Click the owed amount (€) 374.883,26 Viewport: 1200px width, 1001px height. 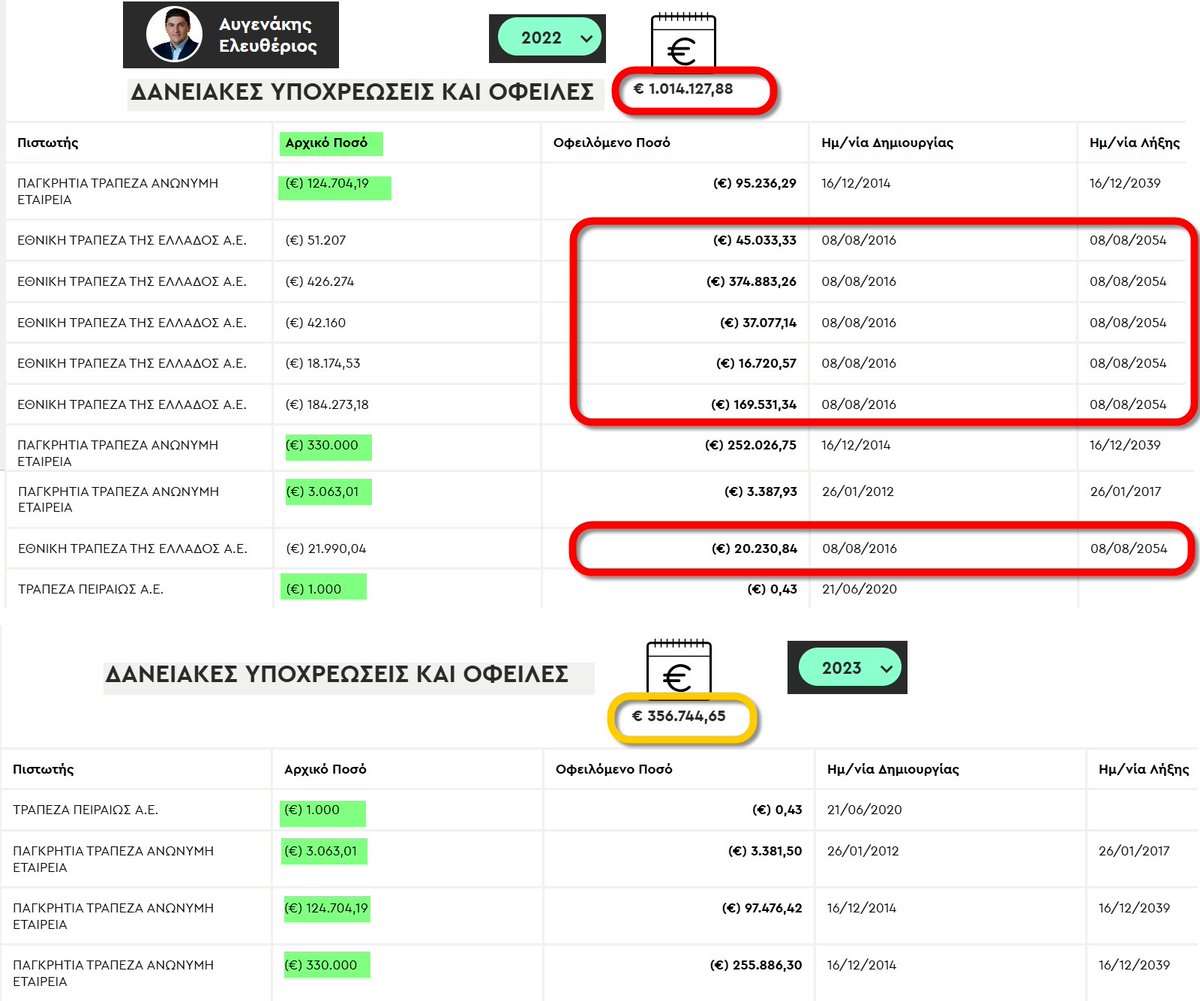point(750,282)
